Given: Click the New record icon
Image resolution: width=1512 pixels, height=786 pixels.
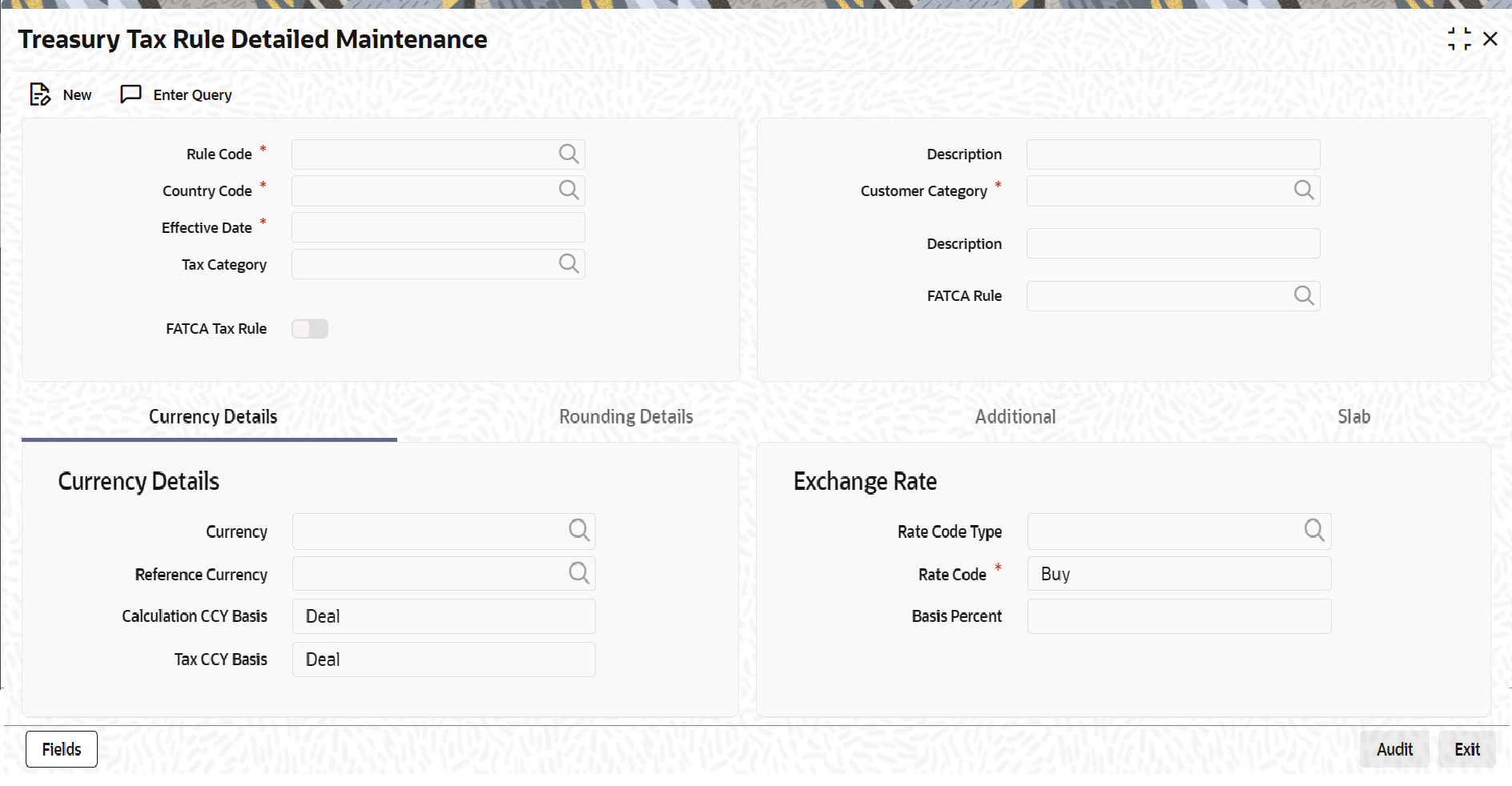Looking at the screenshot, I should coord(40,94).
